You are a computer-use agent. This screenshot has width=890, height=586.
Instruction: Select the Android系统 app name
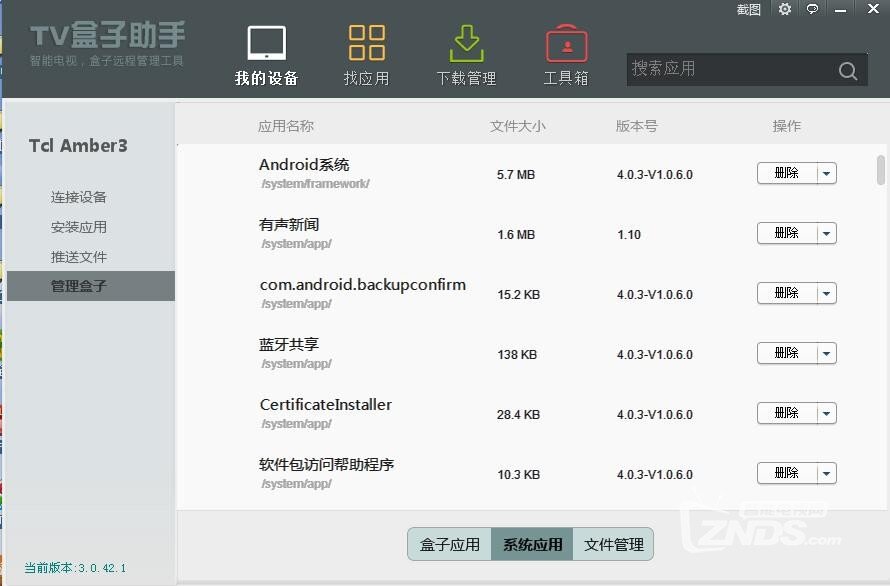[x=304, y=165]
